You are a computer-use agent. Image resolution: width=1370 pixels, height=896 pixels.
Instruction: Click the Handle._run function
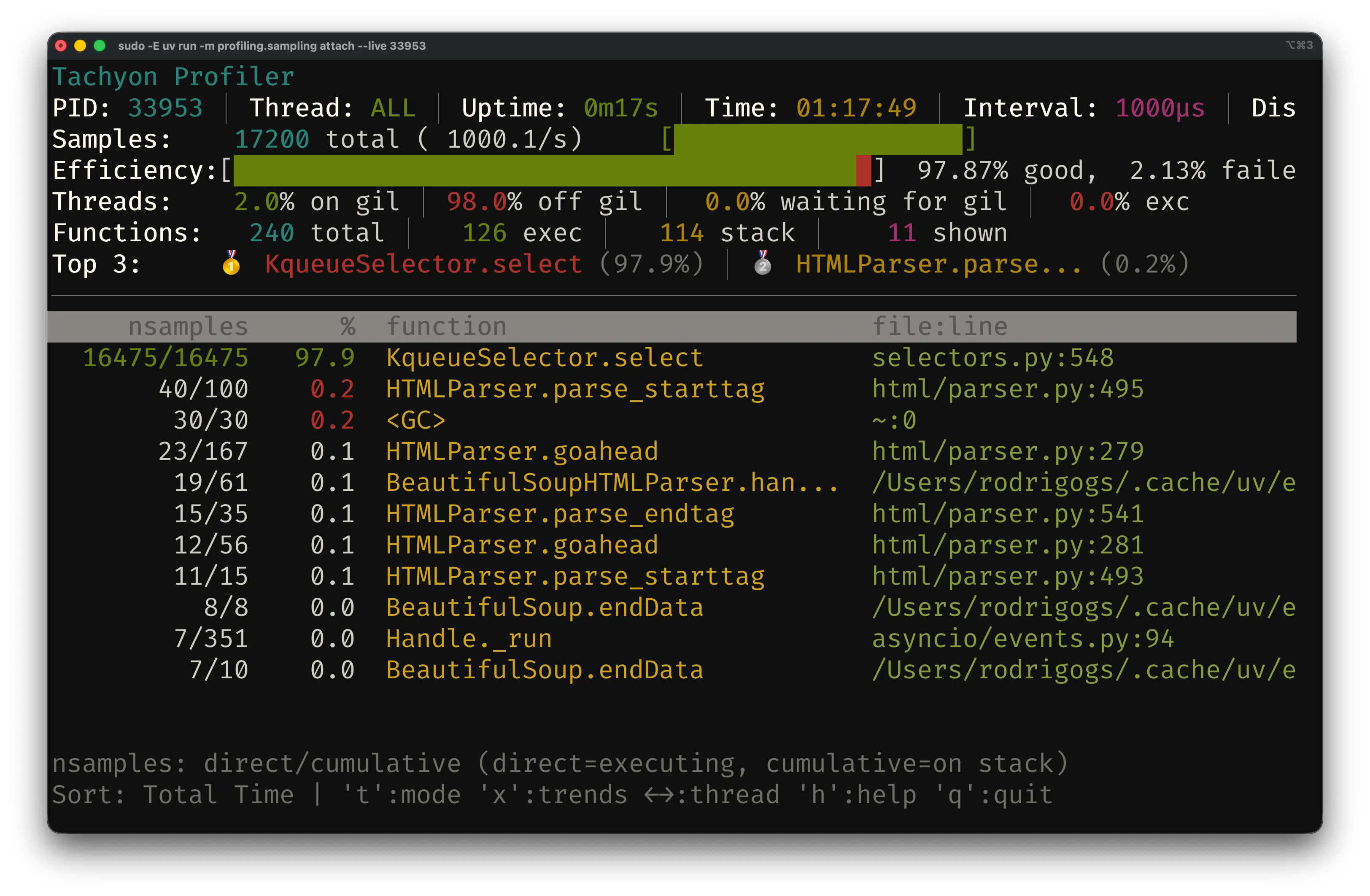pos(469,639)
